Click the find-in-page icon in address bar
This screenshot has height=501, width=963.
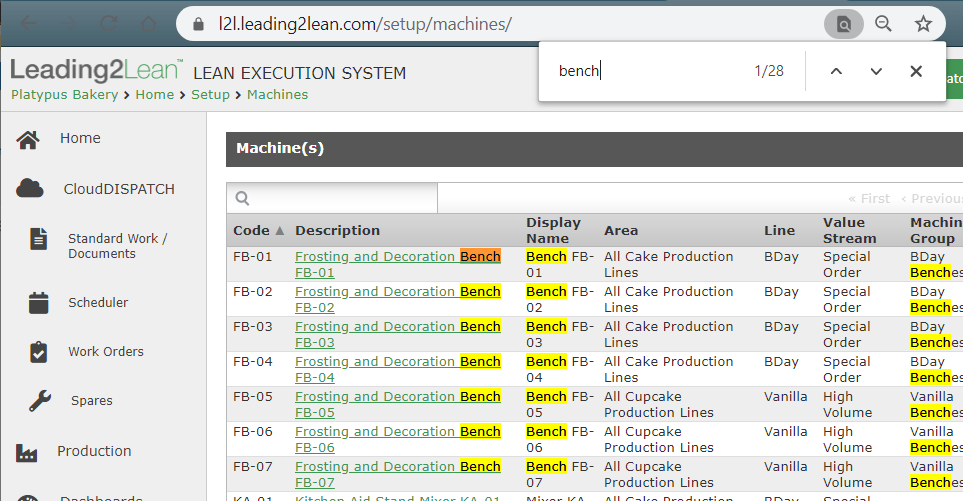coord(844,25)
